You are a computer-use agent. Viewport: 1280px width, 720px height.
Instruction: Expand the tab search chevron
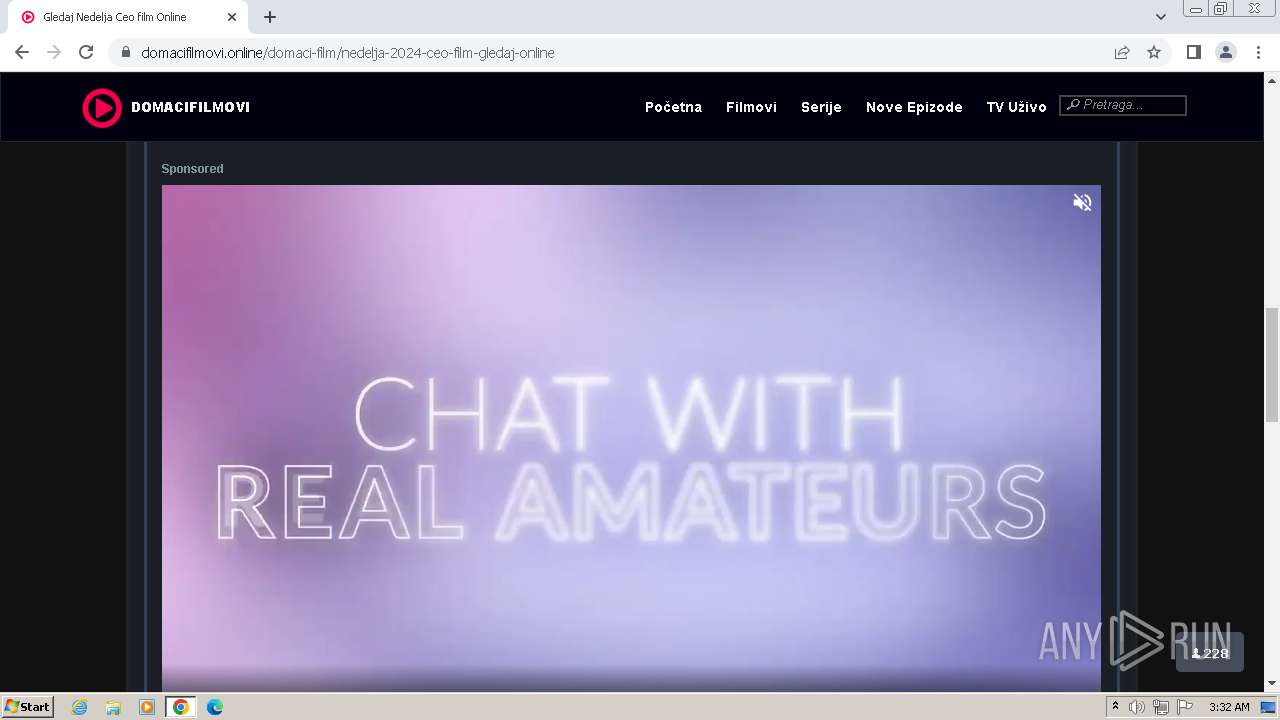click(1161, 17)
